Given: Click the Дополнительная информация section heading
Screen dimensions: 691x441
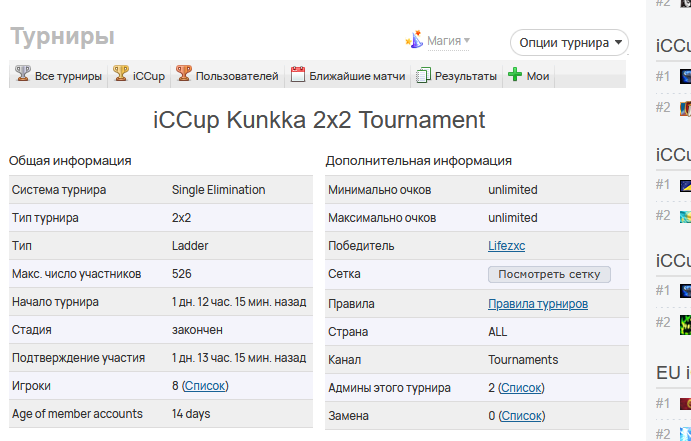Looking at the screenshot, I should 419,160.
